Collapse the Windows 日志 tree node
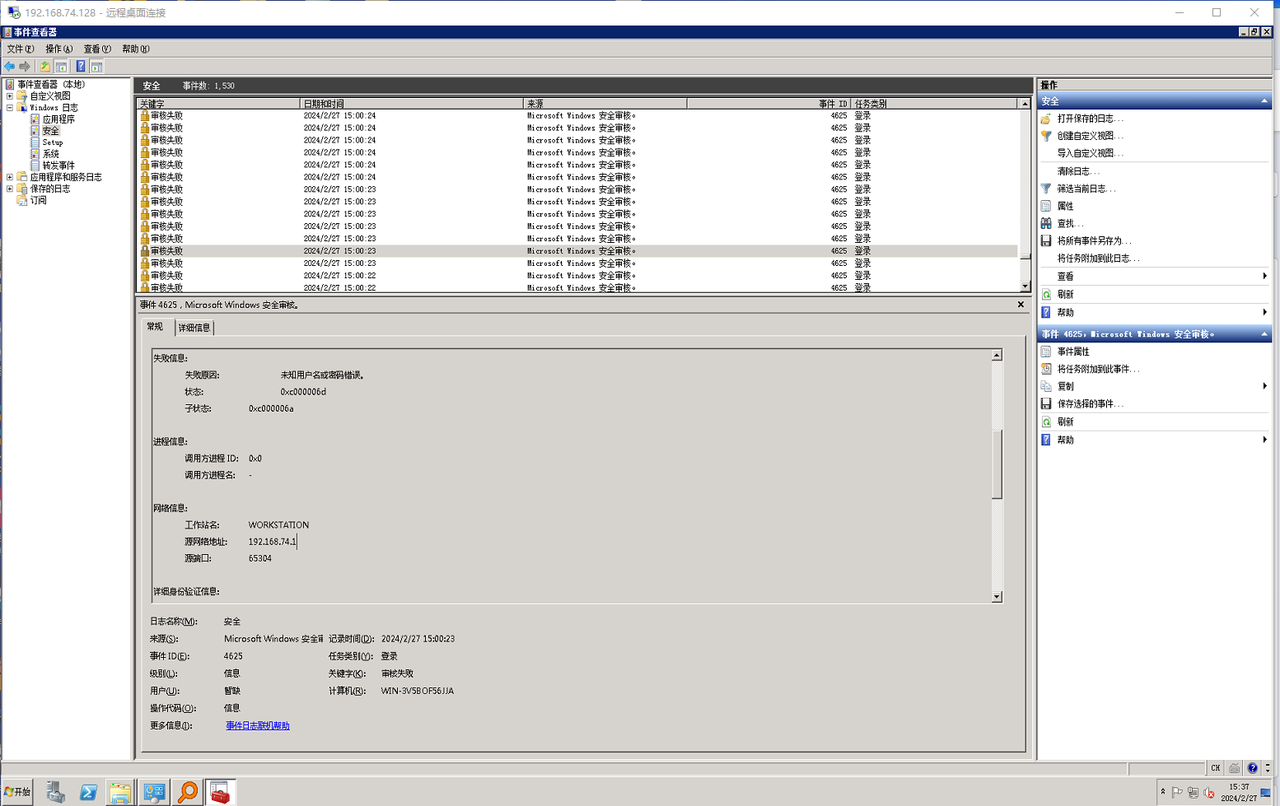1280x806 pixels. tap(10, 108)
